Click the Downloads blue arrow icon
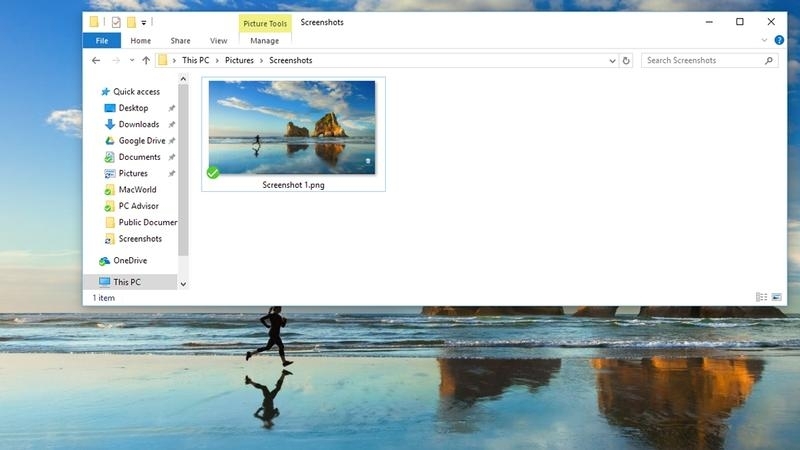The image size is (800, 450). (x=110, y=124)
